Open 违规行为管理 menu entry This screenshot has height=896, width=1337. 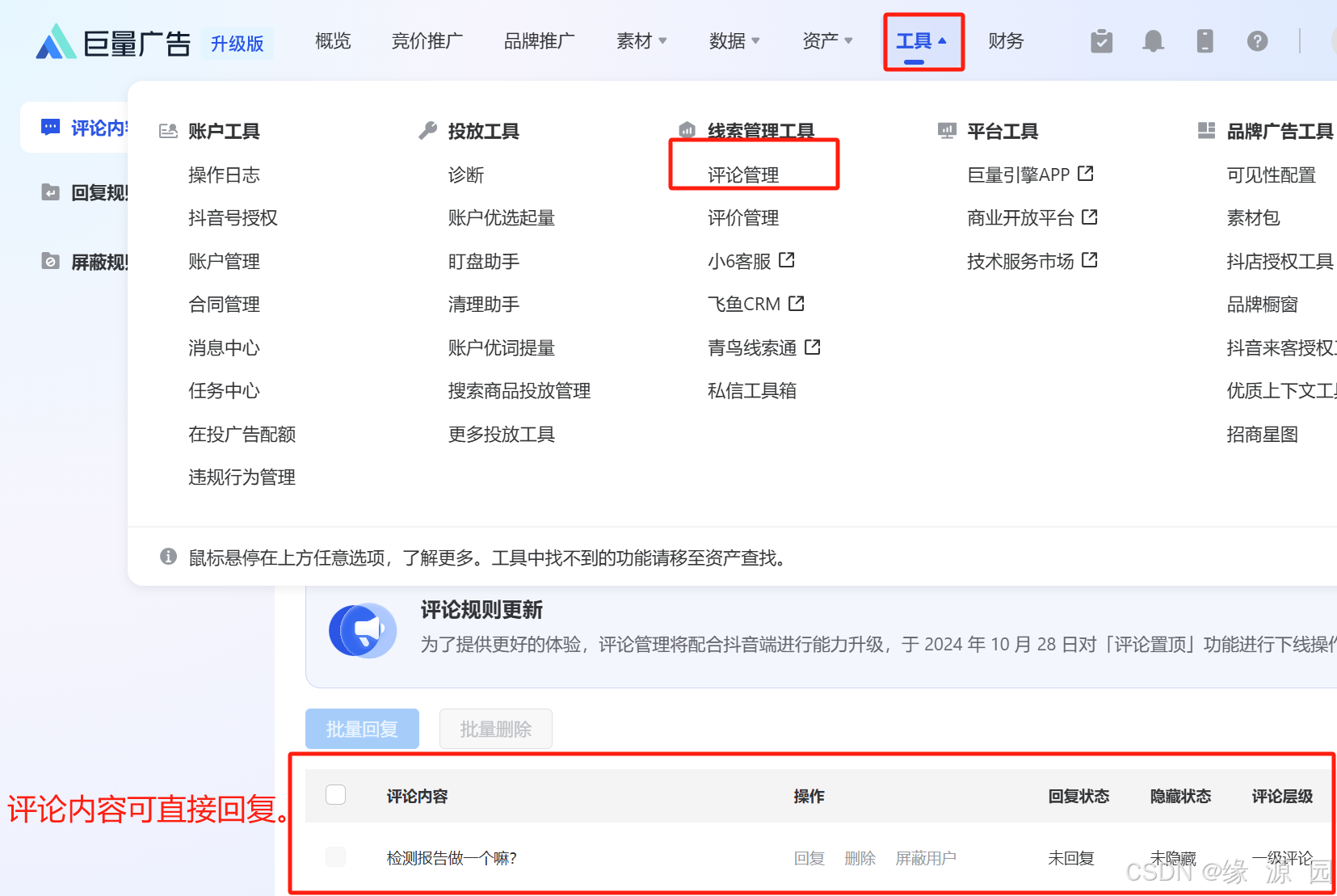[x=242, y=477]
